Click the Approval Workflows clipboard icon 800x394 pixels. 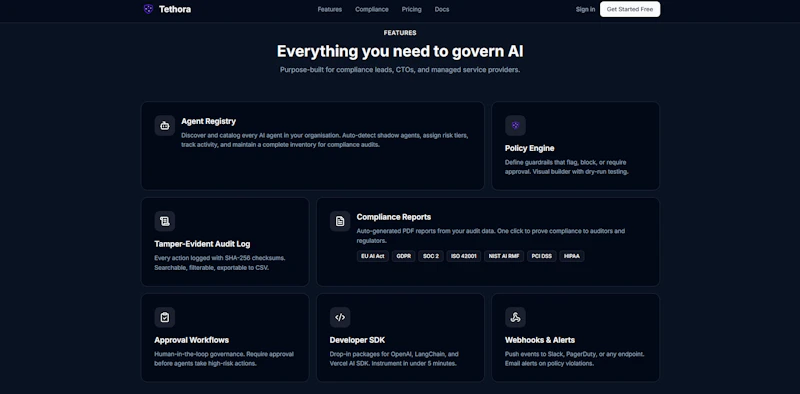tap(165, 317)
